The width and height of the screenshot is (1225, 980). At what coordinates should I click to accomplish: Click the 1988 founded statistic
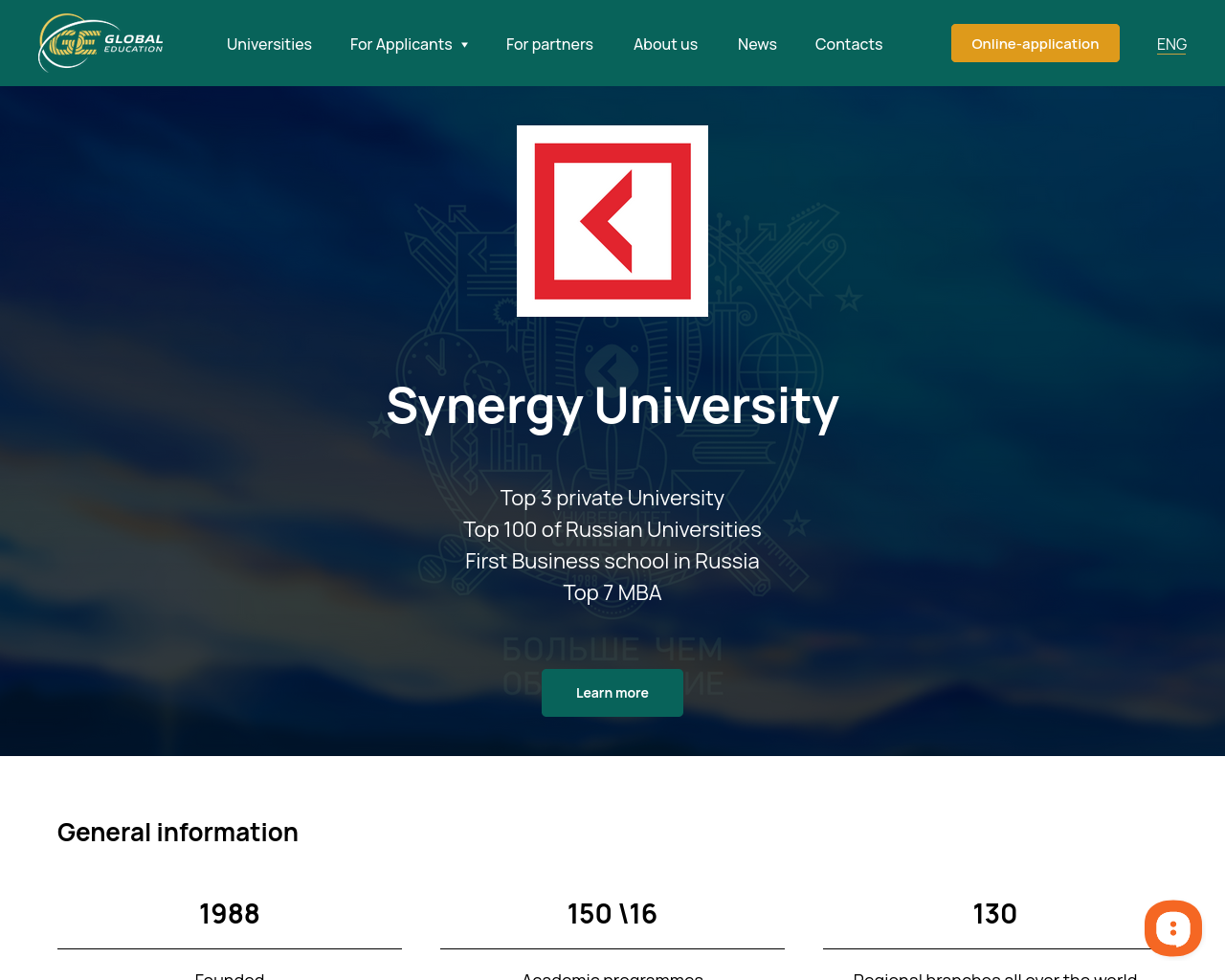230,914
